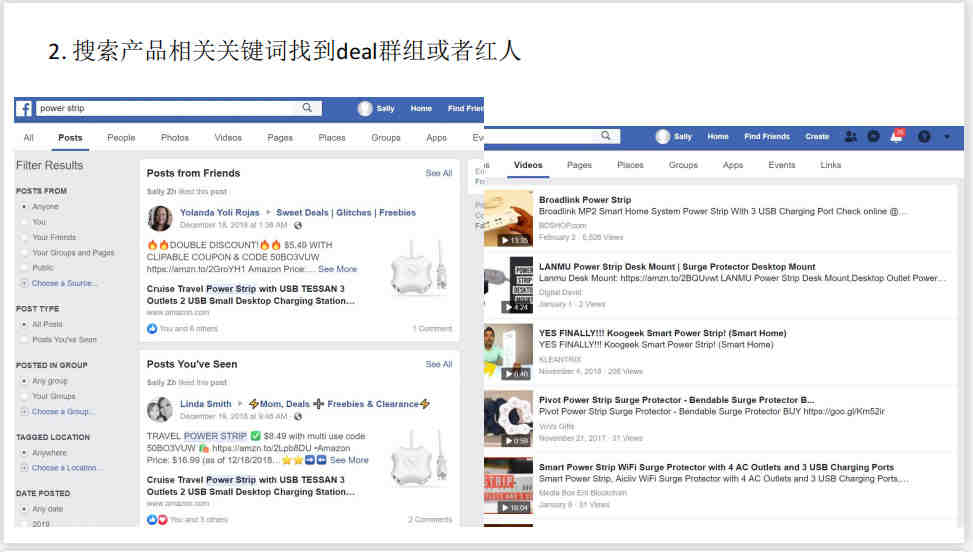Switch to Videos tab in left window

[x=228, y=138]
